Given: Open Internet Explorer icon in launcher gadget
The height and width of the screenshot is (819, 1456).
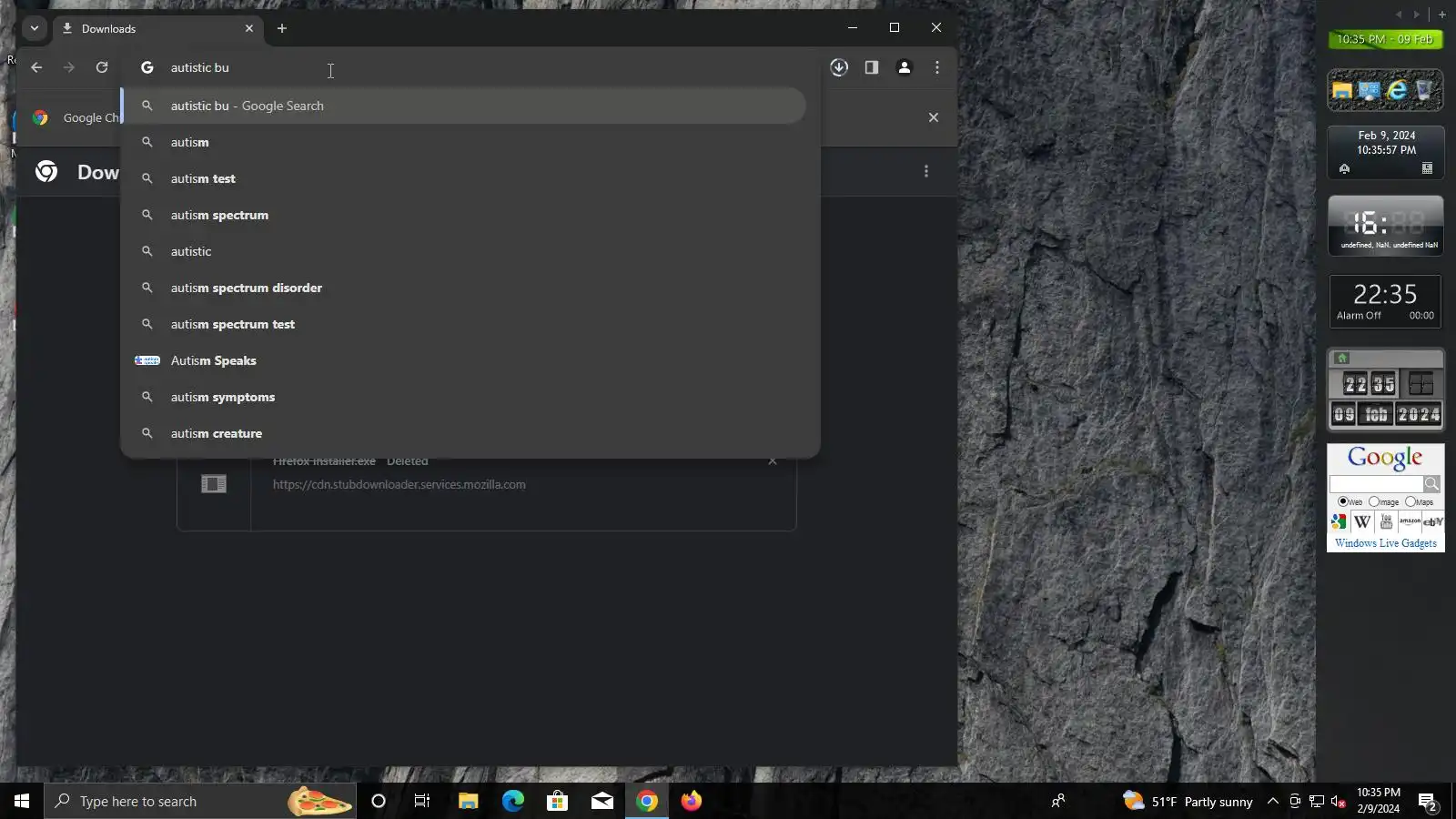Looking at the screenshot, I should pyautogui.click(x=1397, y=89).
